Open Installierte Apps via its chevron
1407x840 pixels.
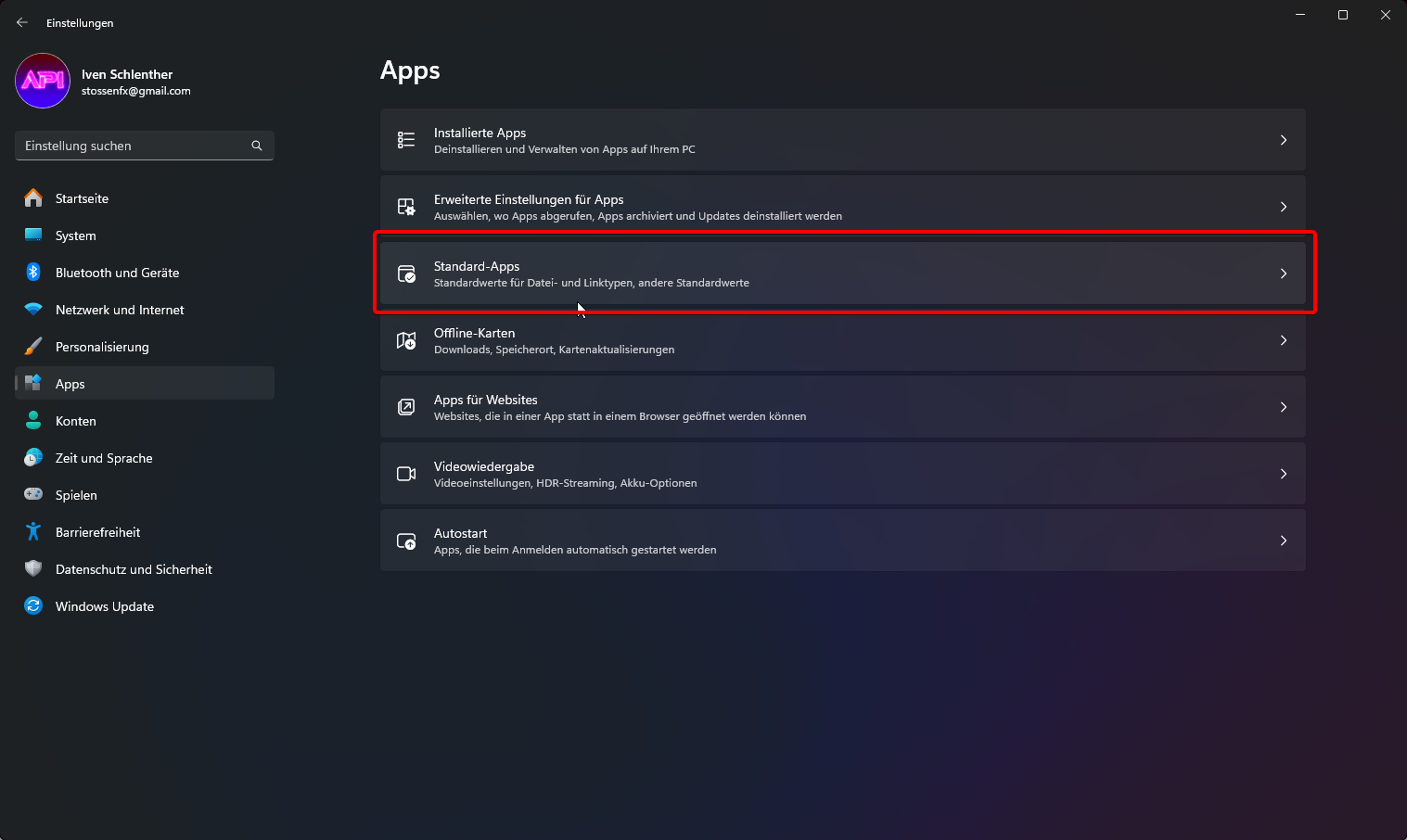point(1284,140)
